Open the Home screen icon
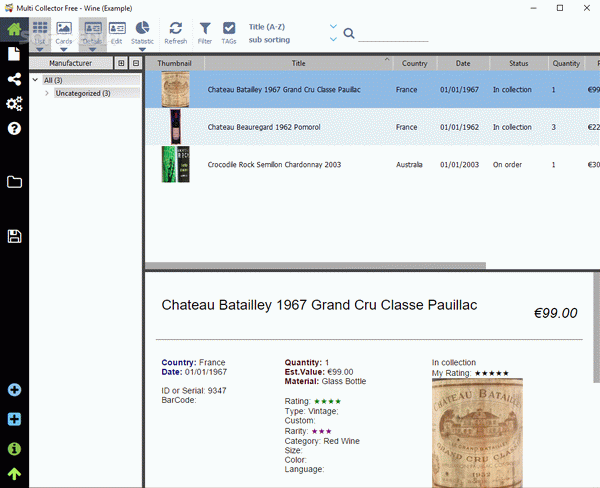The width and height of the screenshot is (600, 488). coord(14,29)
